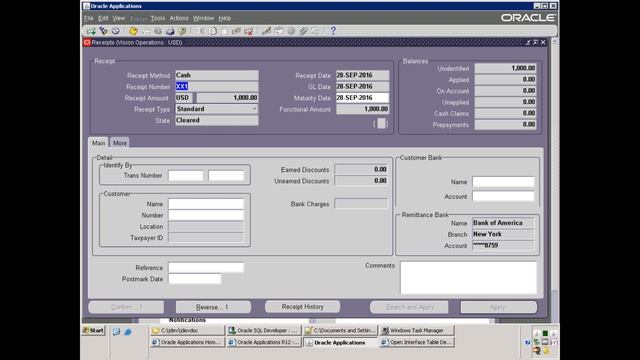Switch to Open Interface Table taskbar button
640x360 pixels.
click(x=416, y=342)
